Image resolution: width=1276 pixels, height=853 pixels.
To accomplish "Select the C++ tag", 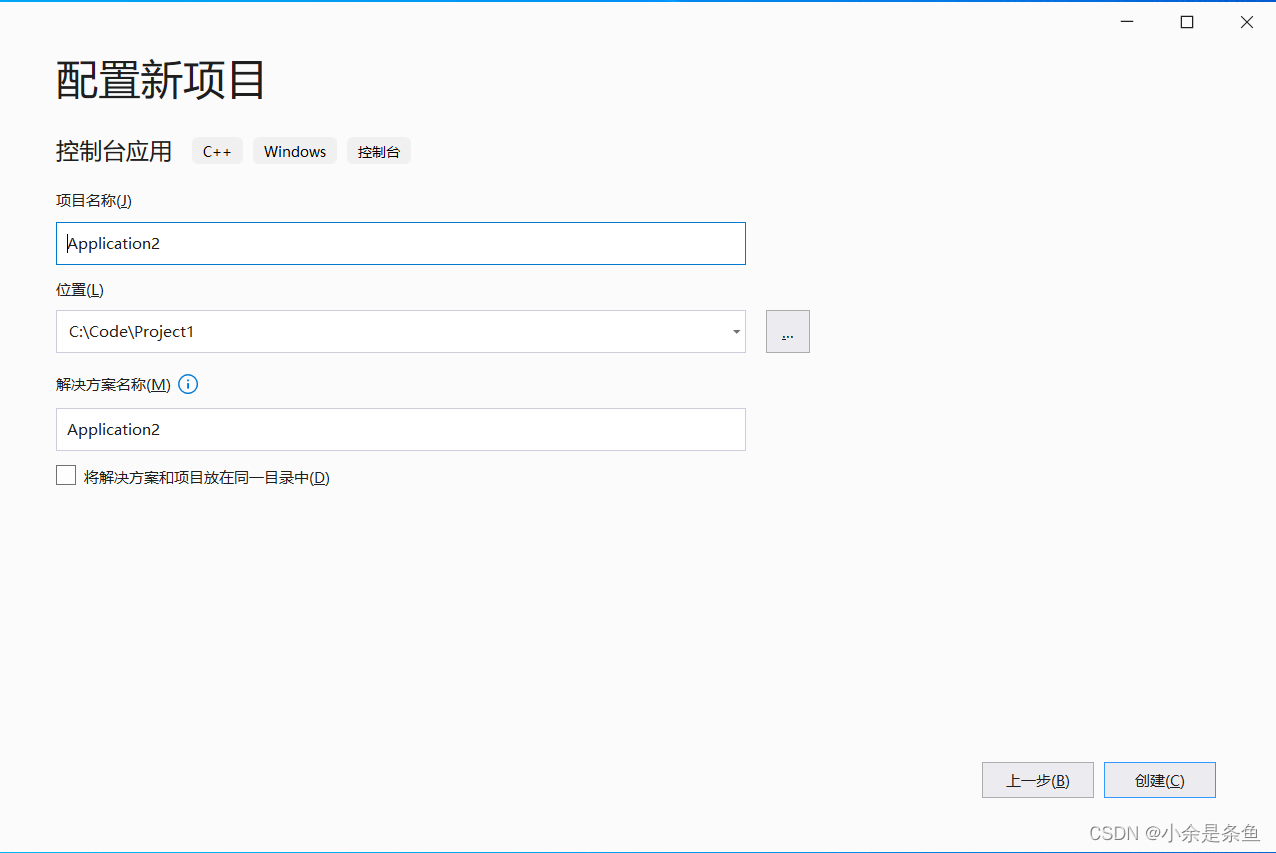I will tap(217, 151).
